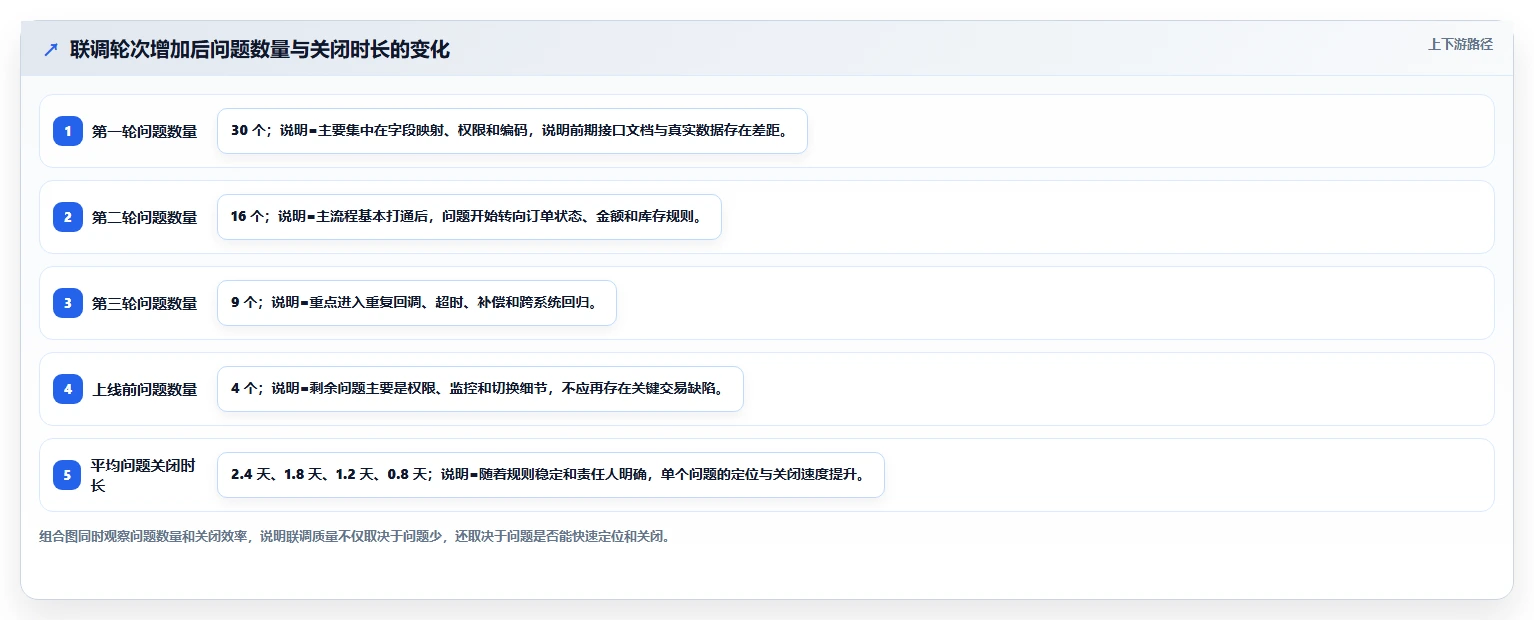The image size is (1534, 620).
Task: Click the number 5 step badge
Action: [x=68, y=475]
